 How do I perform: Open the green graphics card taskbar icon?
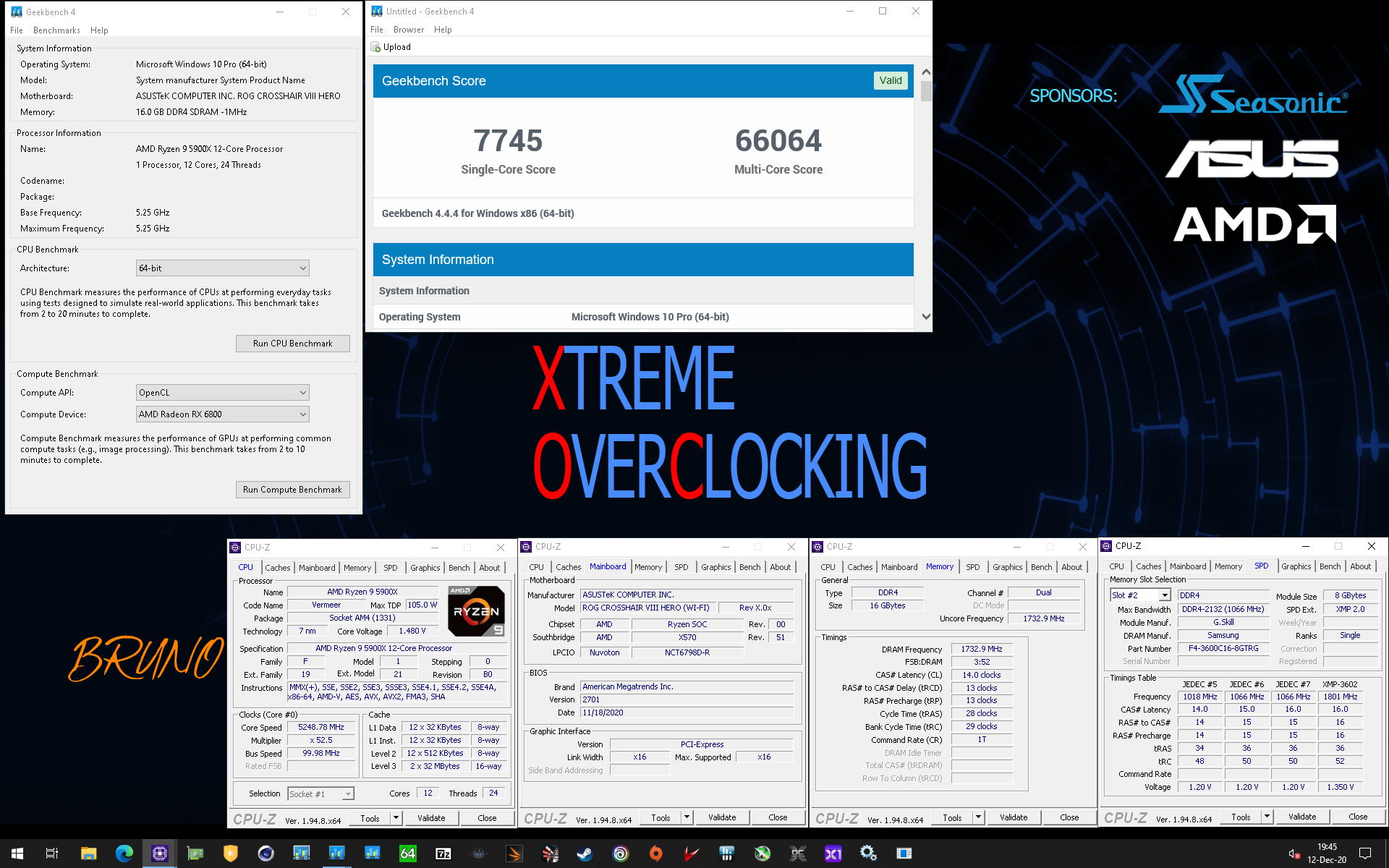click(x=195, y=854)
